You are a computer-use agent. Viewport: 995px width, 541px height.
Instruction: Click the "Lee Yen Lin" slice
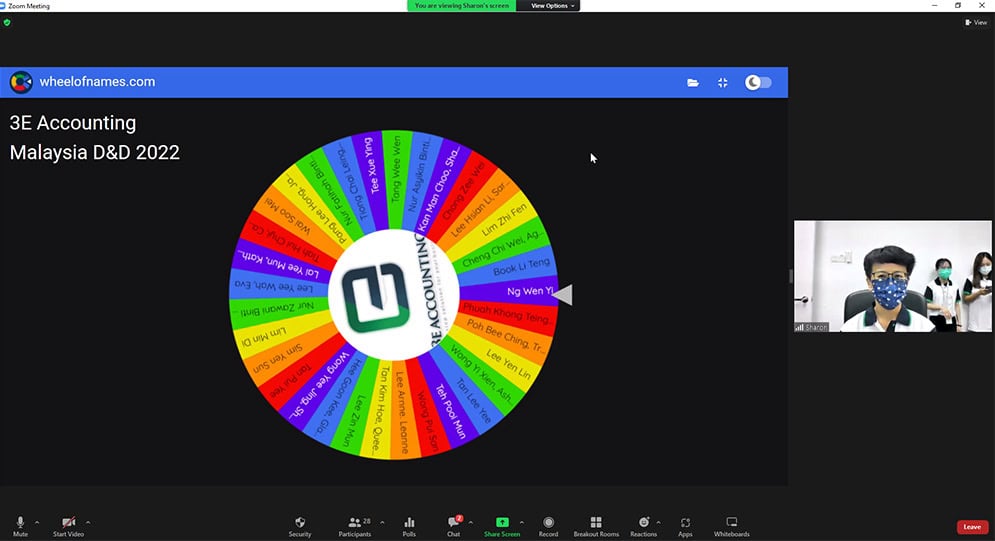(x=499, y=362)
